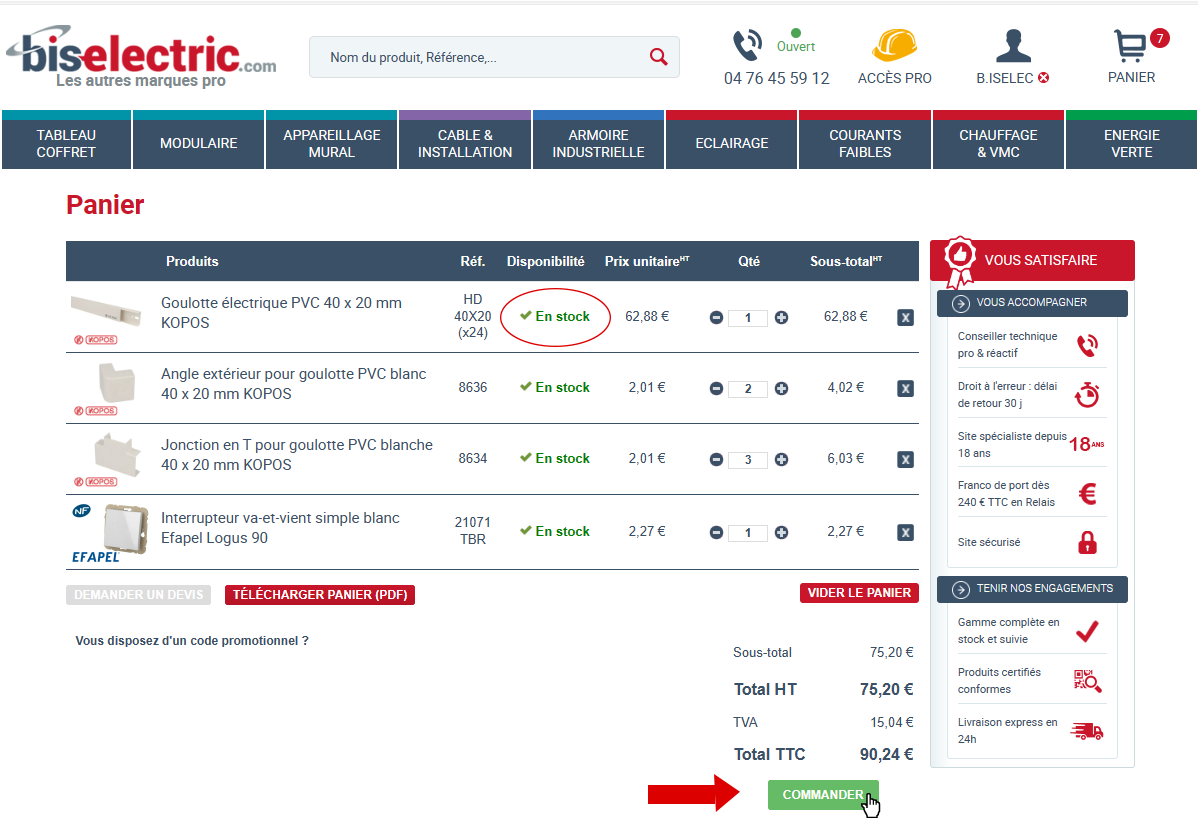1198x821 pixels.
Task: Increase quantity of Goulotte électrique PVC
Action: pos(781,317)
